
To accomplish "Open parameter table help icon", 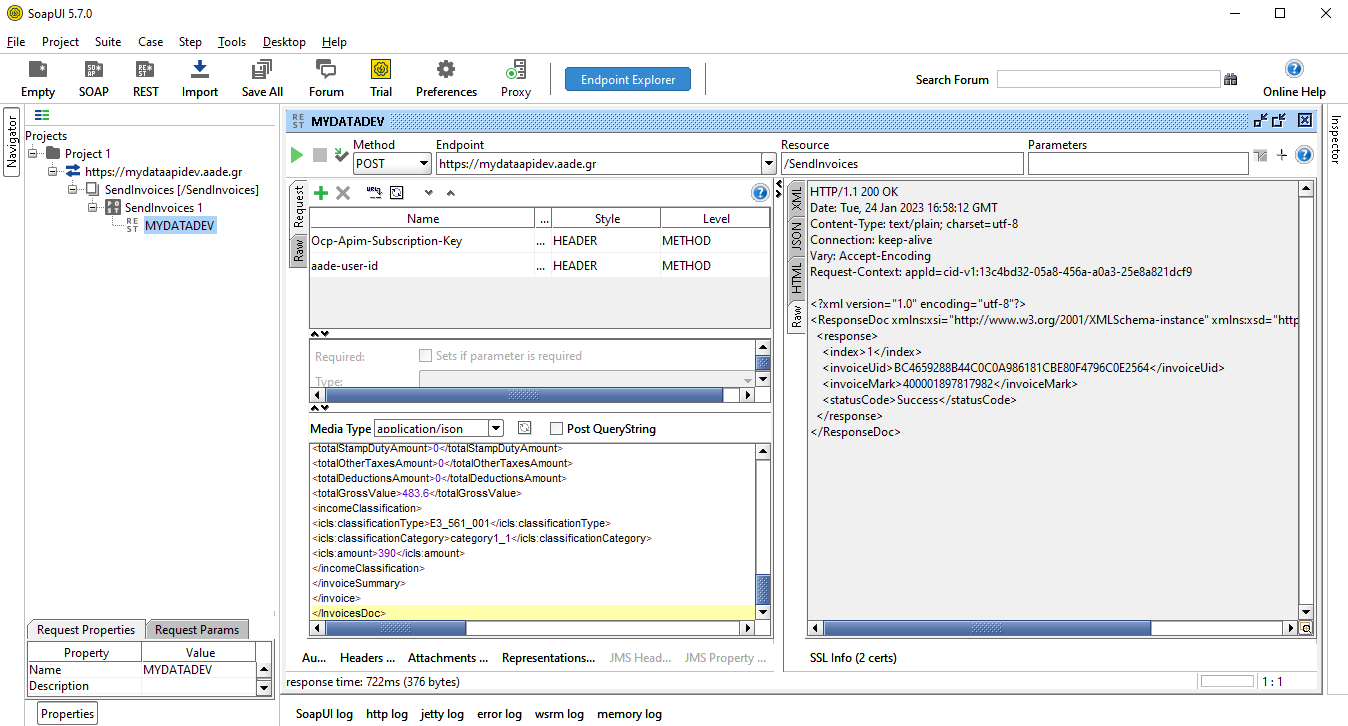I will coord(760,192).
